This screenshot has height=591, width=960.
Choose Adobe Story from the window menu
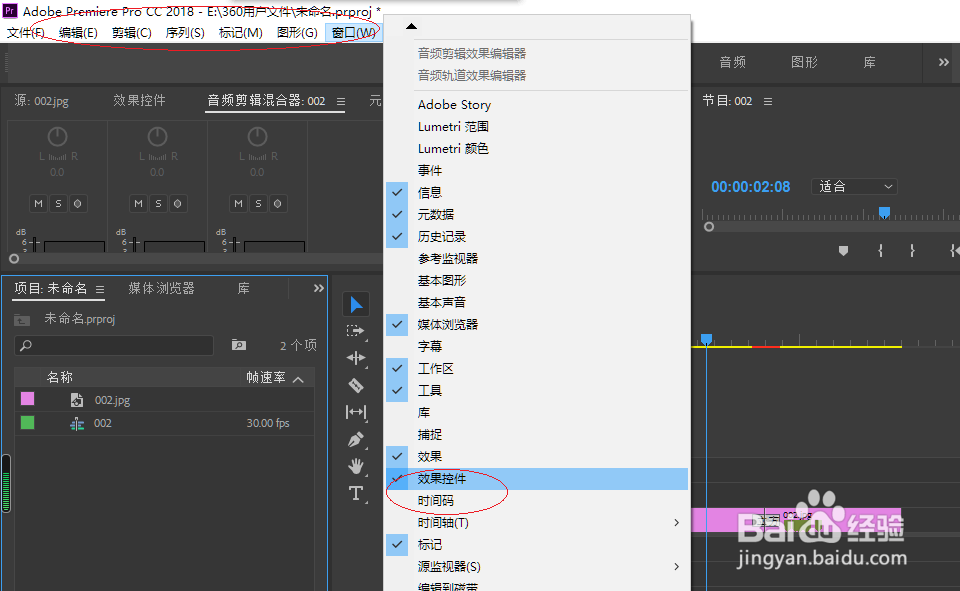pyautogui.click(x=537, y=104)
